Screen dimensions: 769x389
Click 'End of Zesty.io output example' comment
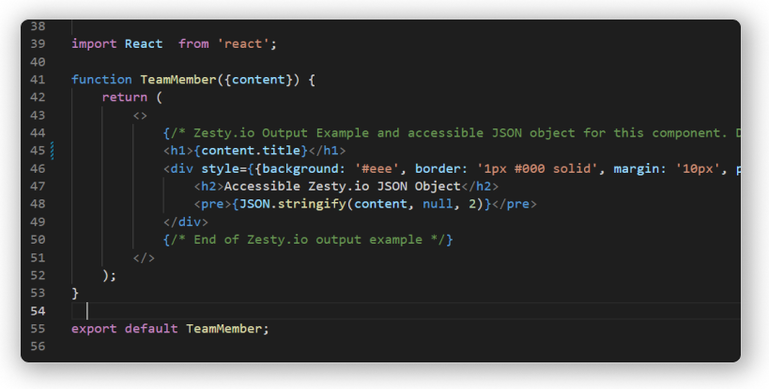[x=308, y=240]
